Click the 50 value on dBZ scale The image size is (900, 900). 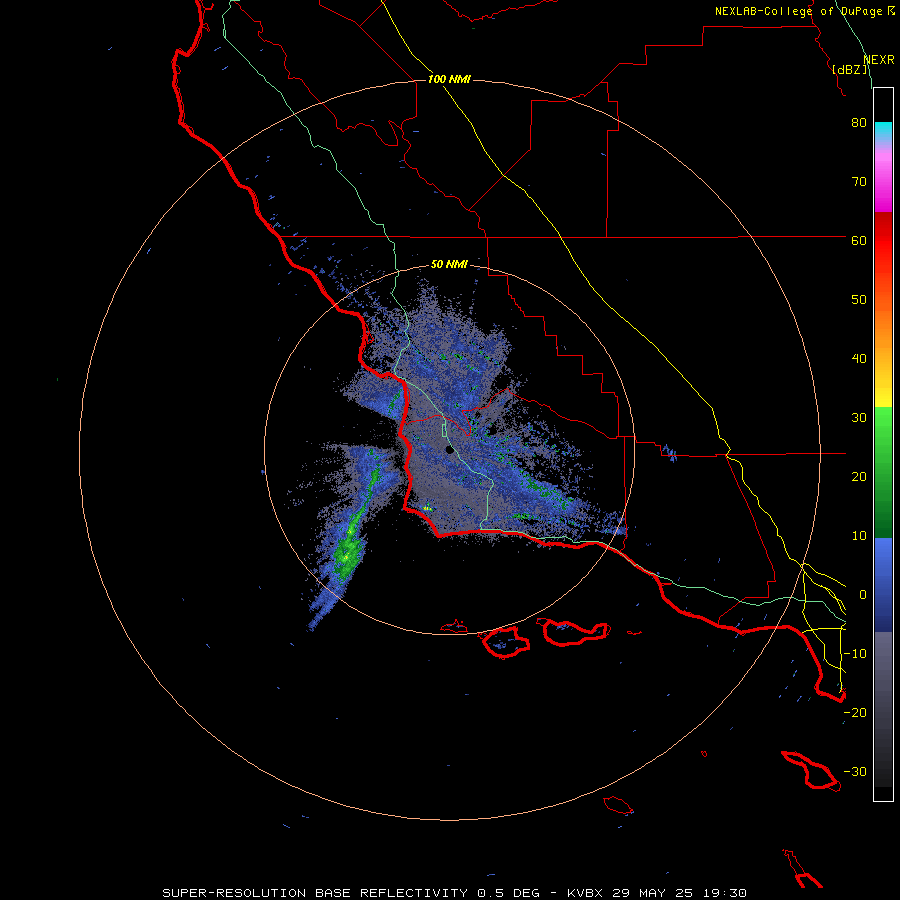coord(859,300)
